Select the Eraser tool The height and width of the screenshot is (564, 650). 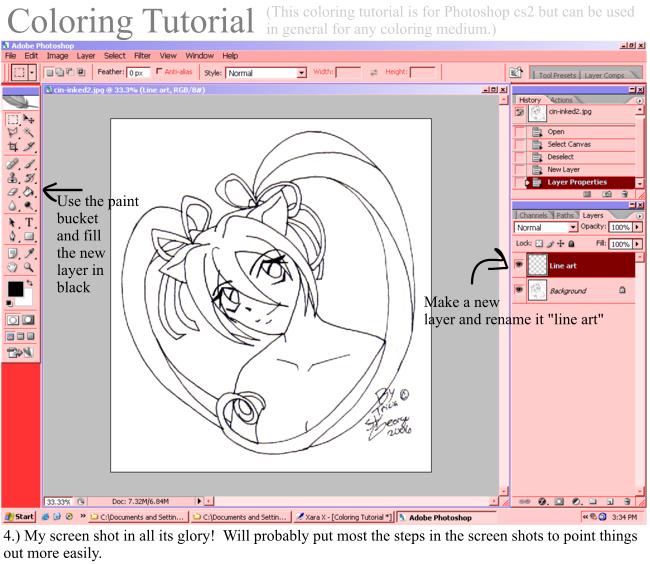tap(13, 192)
